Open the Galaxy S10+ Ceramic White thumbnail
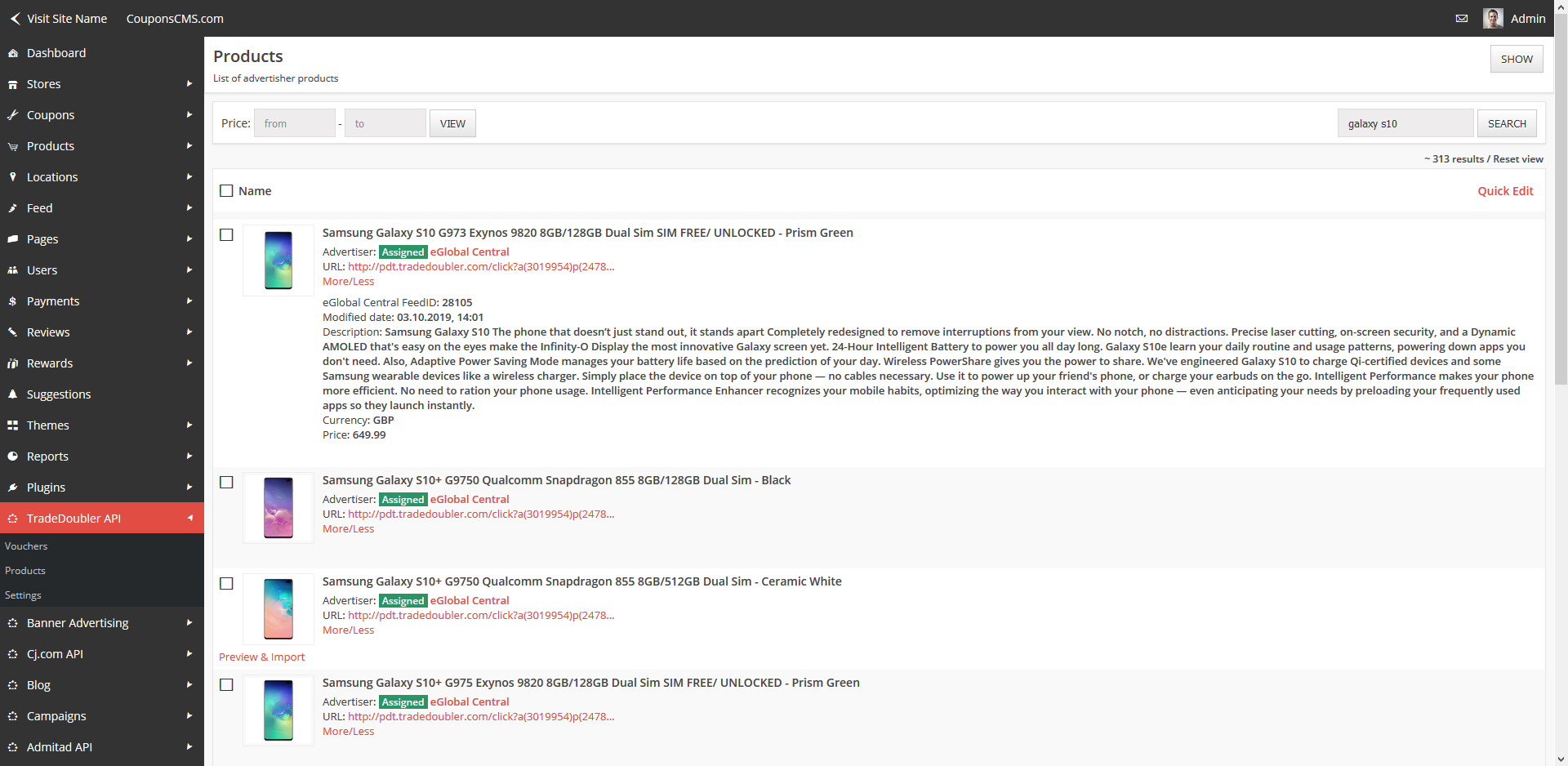 (278, 609)
